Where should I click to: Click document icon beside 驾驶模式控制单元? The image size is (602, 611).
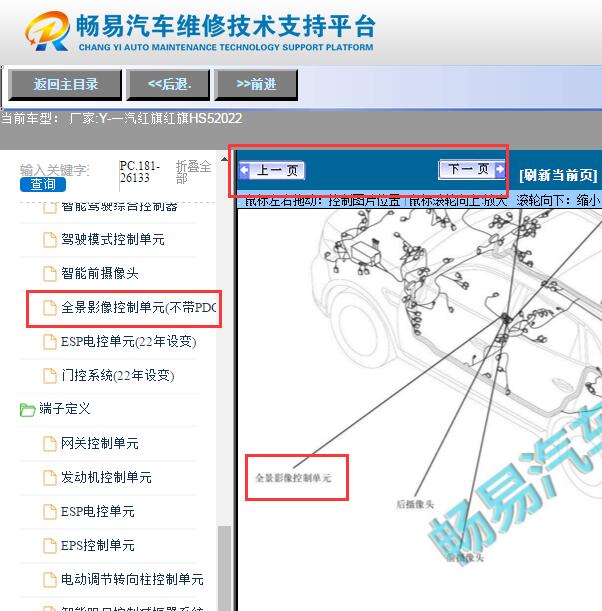[x=49, y=240]
